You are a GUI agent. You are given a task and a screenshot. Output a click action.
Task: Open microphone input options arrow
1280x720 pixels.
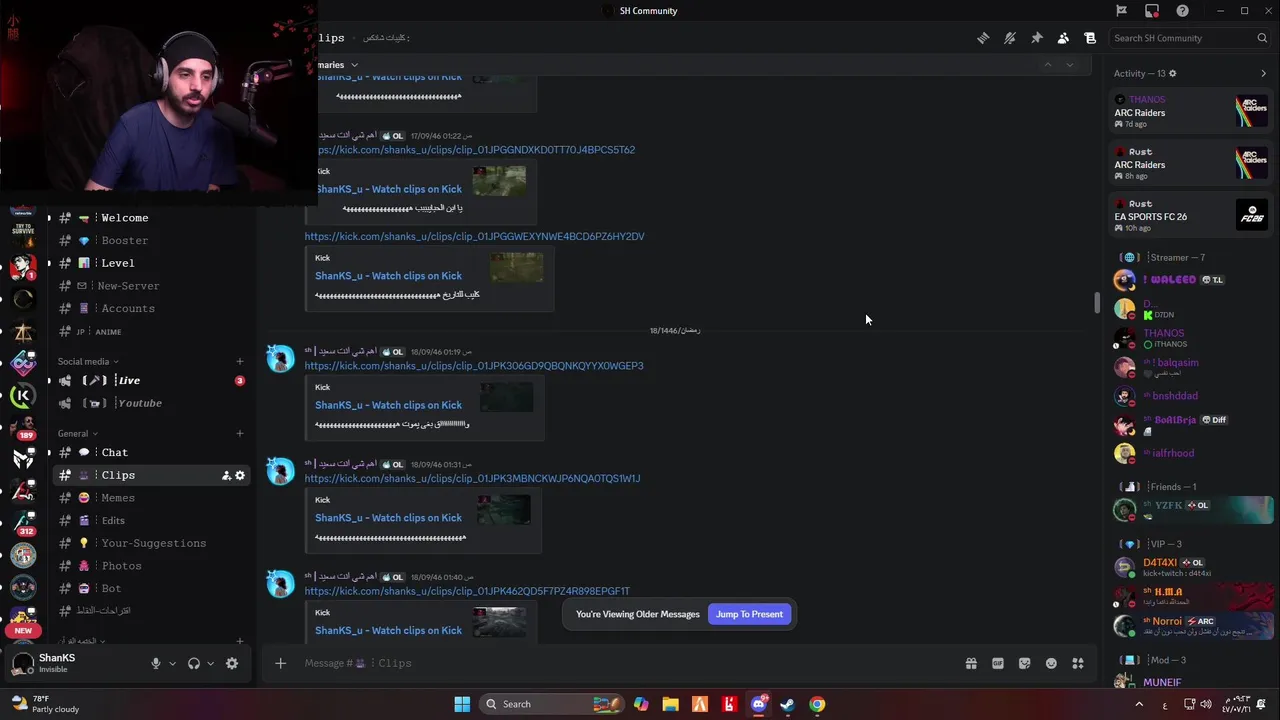pos(172,663)
